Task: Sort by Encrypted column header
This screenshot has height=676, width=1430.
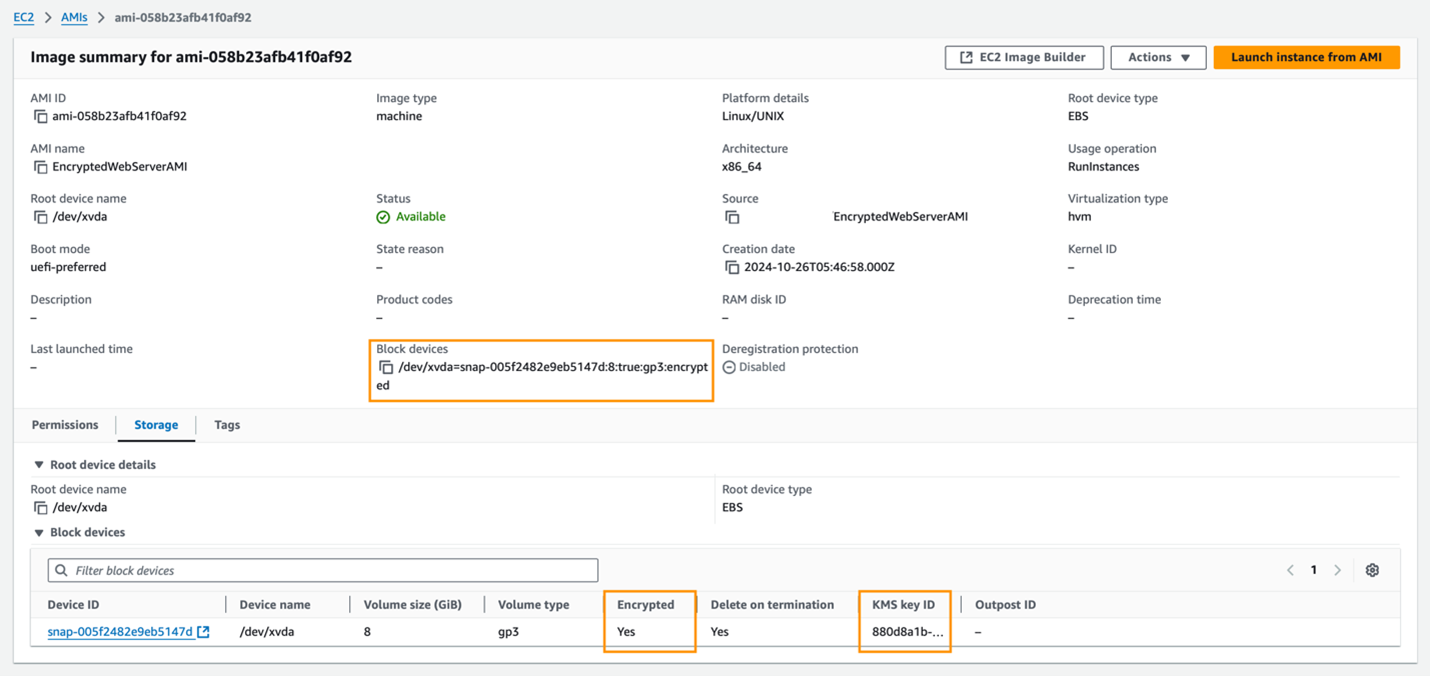Action: tap(645, 605)
